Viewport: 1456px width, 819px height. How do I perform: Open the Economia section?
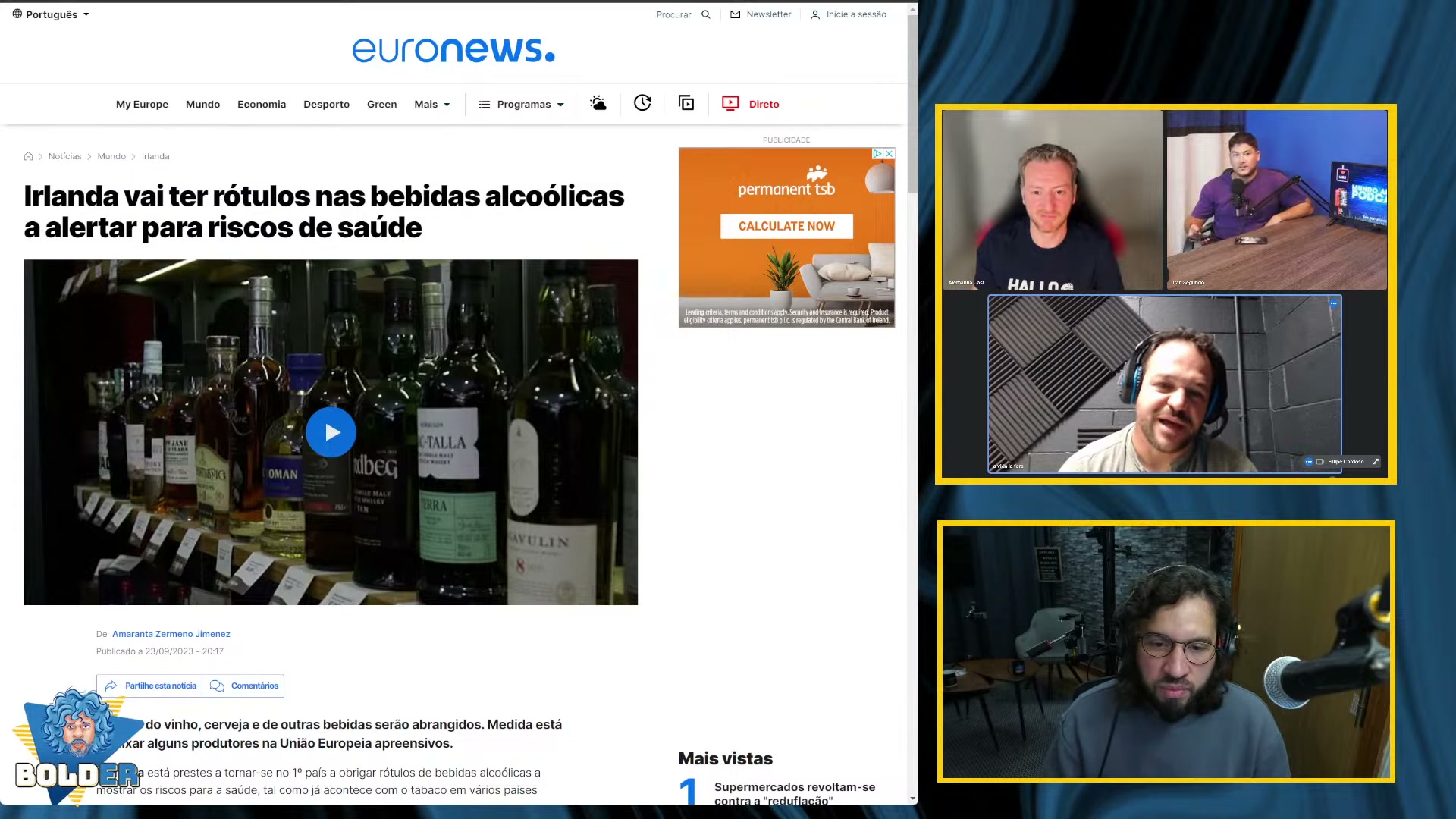click(x=262, y=105)
